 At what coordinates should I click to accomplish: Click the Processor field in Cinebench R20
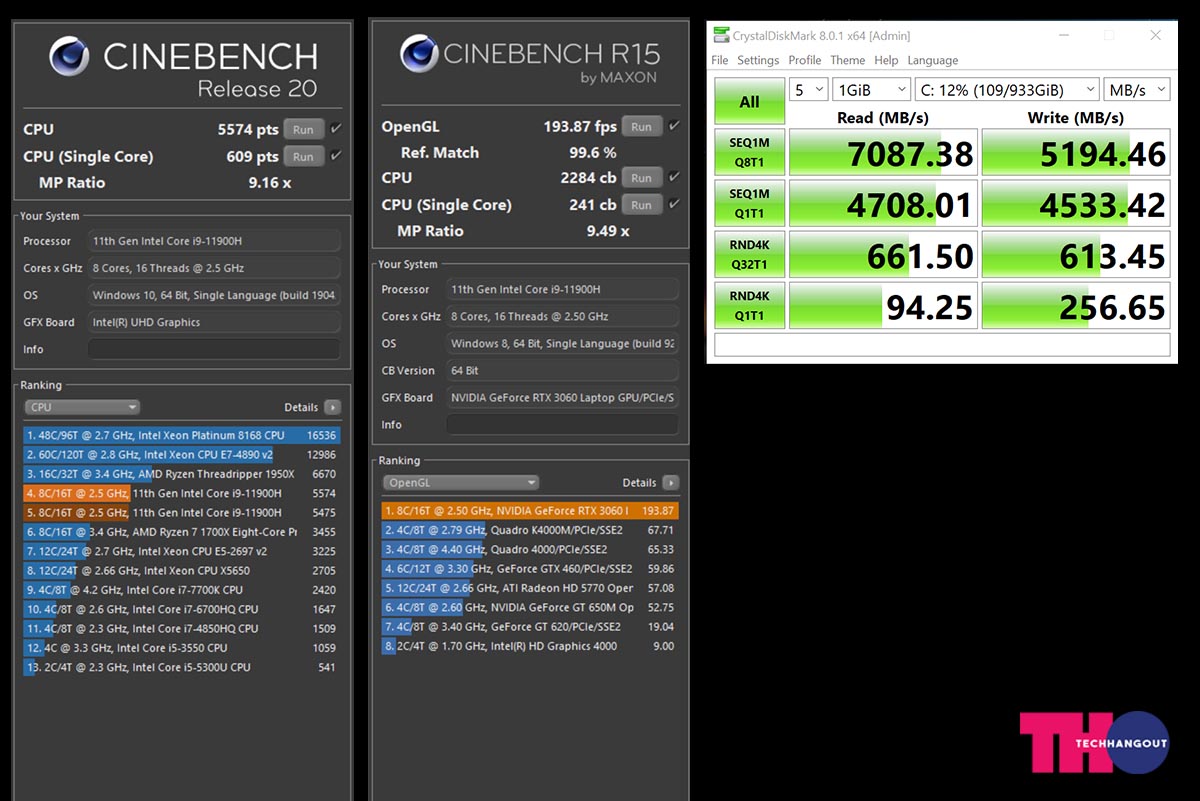click(x=214, y=241)
